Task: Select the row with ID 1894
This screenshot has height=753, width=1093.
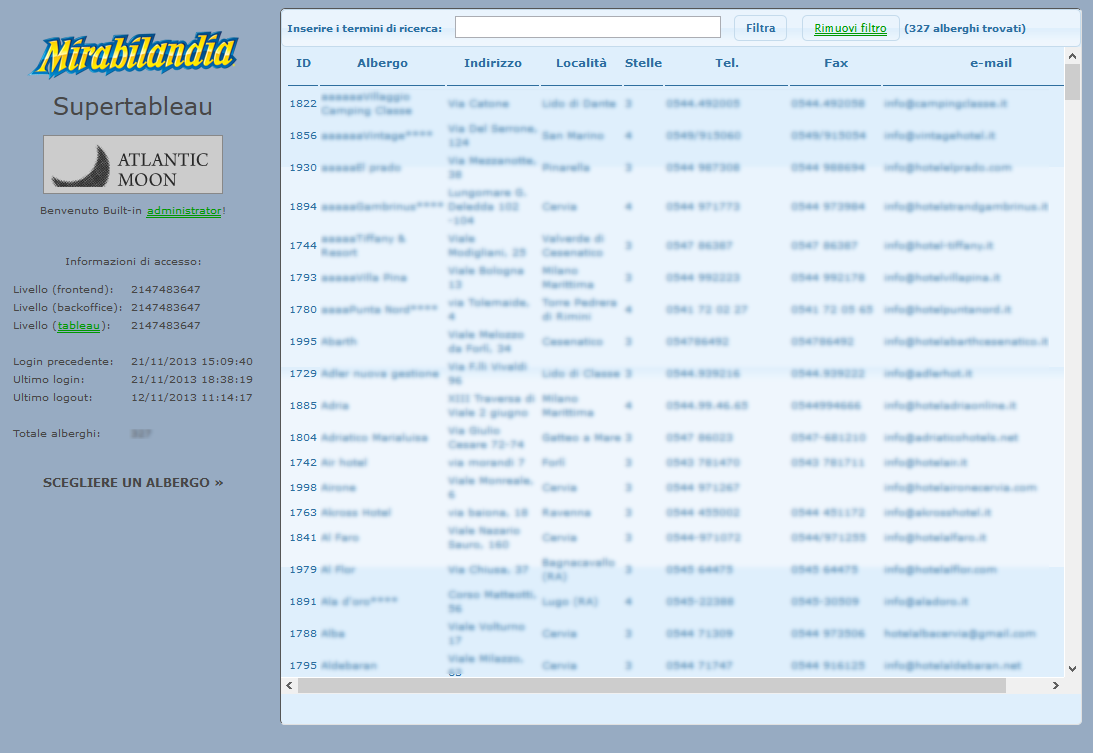Action: coord(675,206)
